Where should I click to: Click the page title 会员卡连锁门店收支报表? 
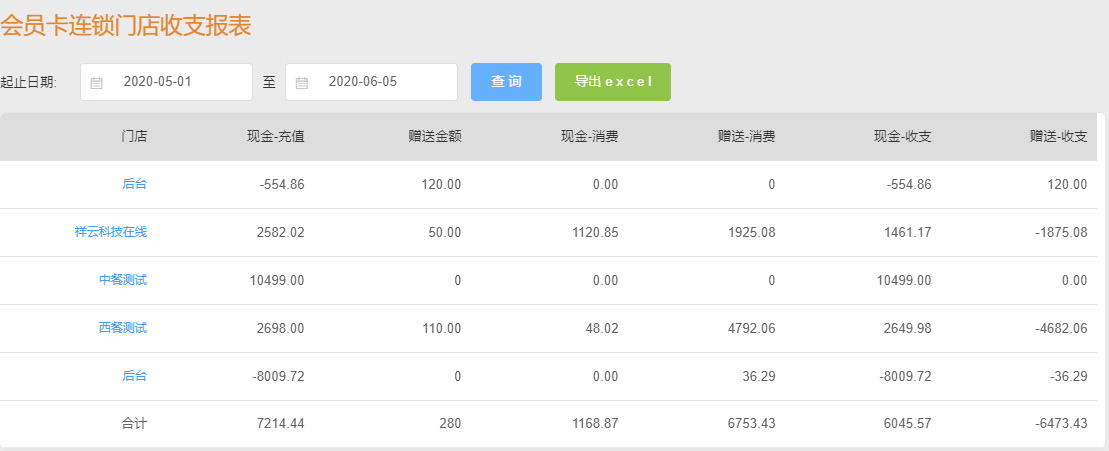(x=125, y=26)
